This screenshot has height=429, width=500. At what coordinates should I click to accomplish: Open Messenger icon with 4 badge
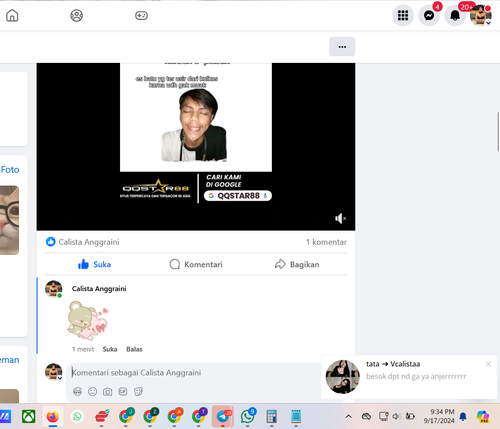pyautogui.click(x=429, y=15)
